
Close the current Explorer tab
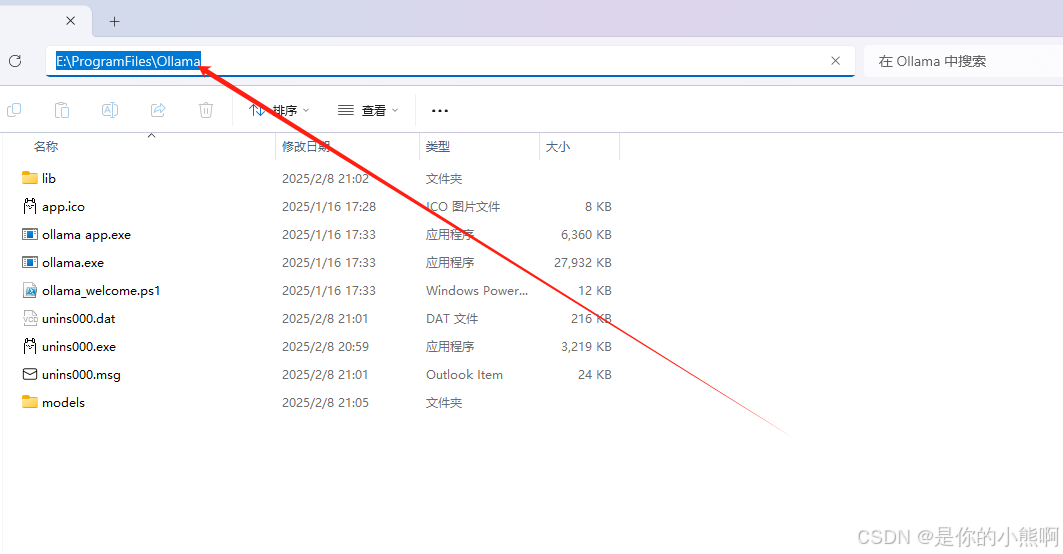[x=71, y=21]
